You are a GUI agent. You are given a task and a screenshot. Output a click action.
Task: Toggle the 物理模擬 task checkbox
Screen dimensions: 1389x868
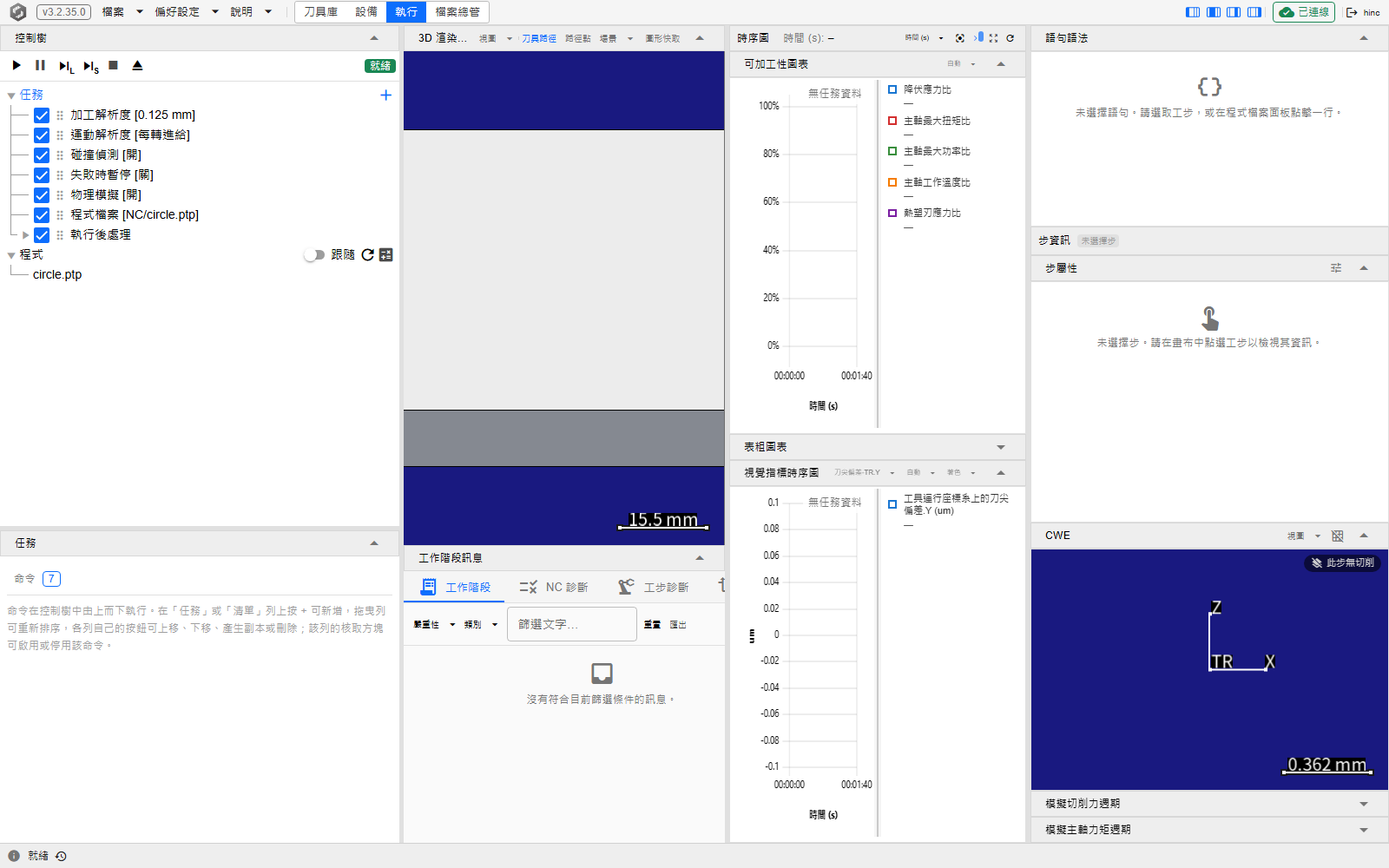tap(42, 195)
